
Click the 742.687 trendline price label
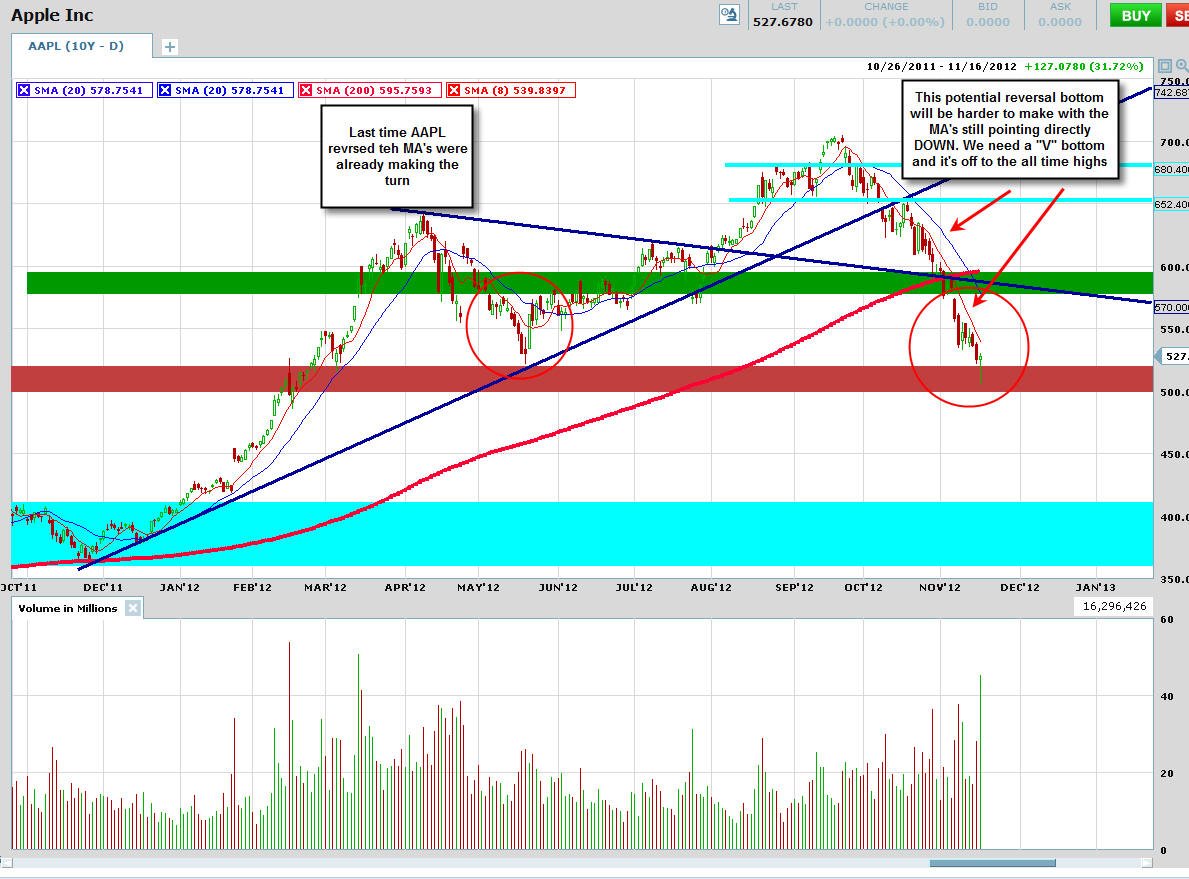click(1172, 93)
